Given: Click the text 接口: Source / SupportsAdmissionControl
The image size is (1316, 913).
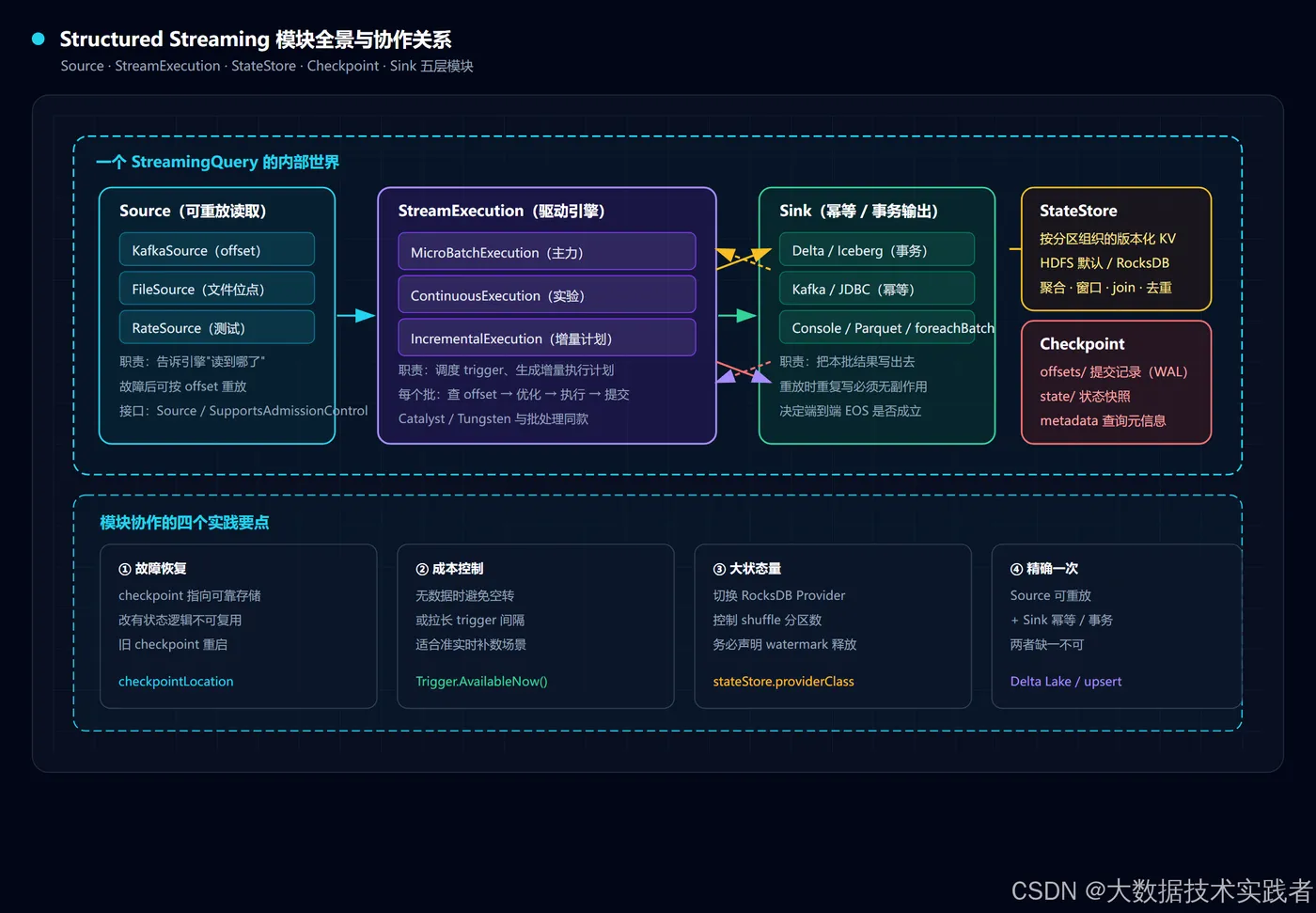Looking at the screenshot, I should (x=243, y=410).
